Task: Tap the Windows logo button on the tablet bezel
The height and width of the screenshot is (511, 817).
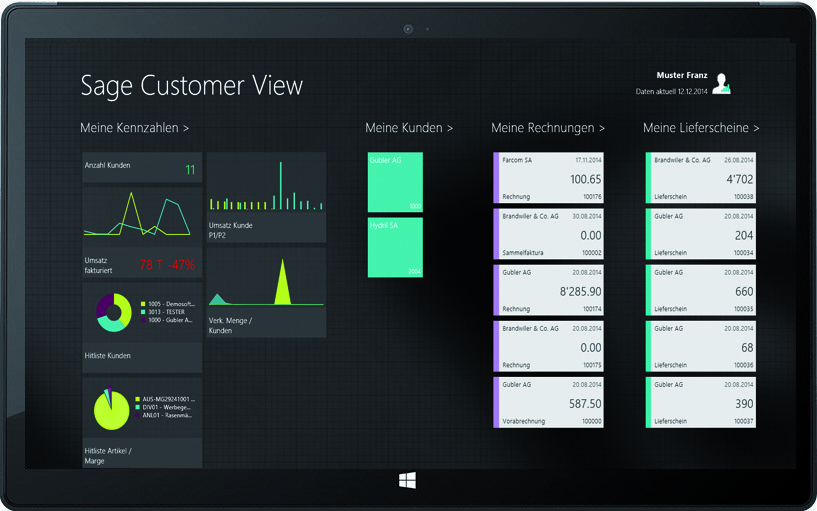Action: [x=407, y=480]
